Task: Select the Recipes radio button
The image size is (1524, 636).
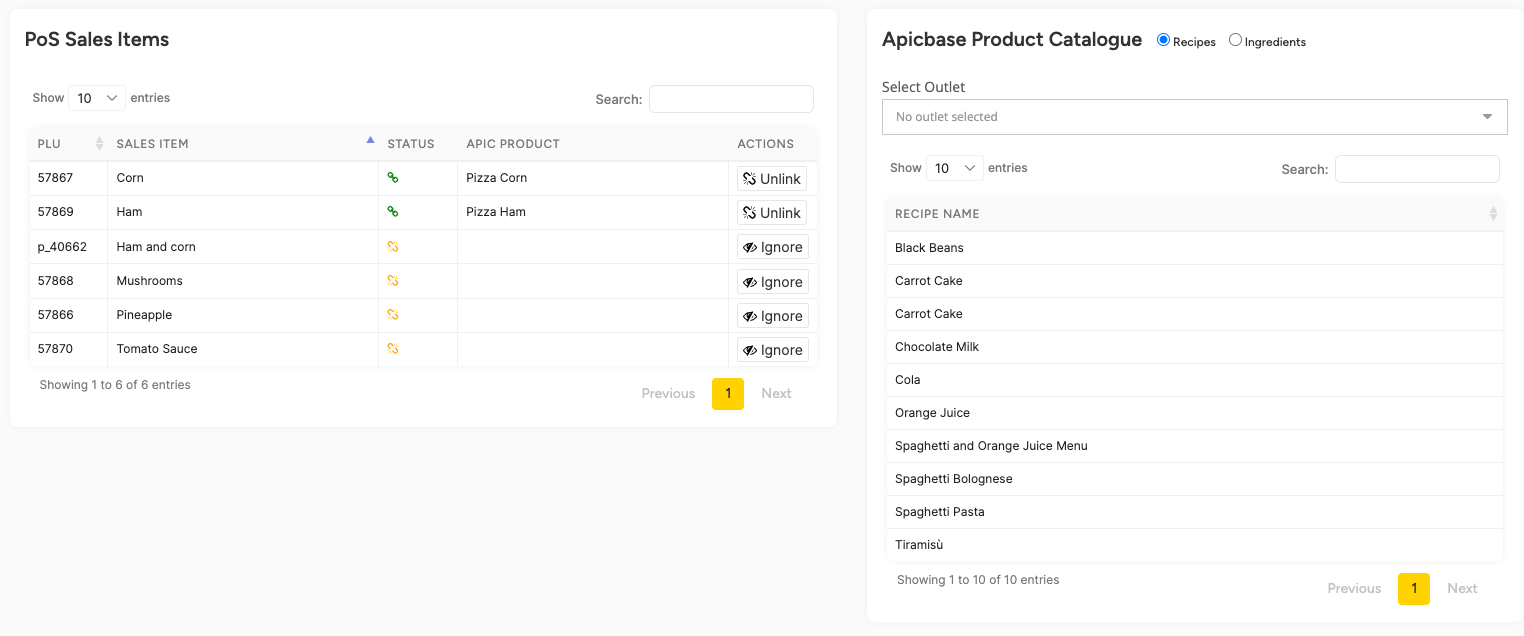Action: (1163, 40)
